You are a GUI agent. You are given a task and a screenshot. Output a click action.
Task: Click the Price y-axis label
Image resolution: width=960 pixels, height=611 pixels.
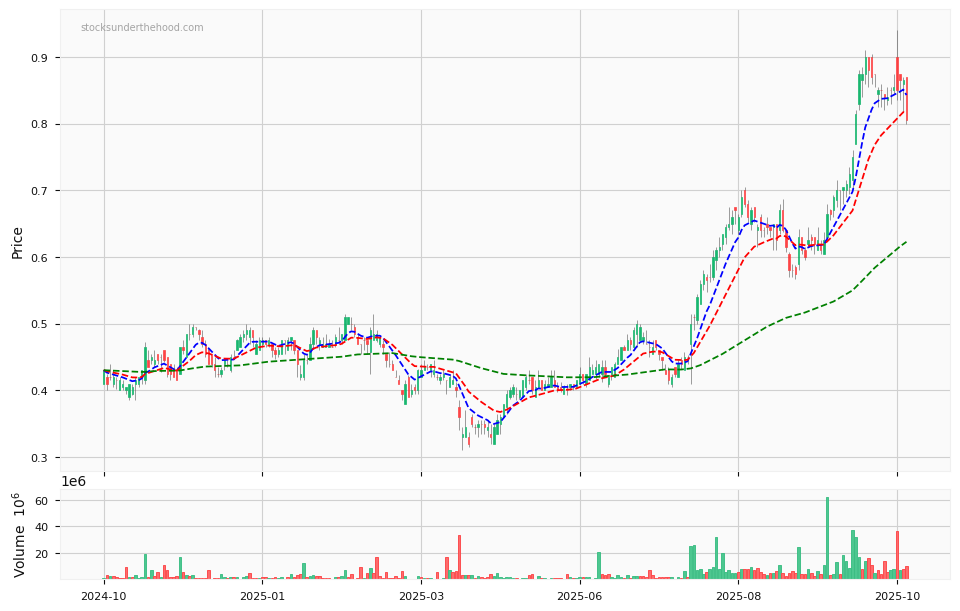[x=17, y=242]
